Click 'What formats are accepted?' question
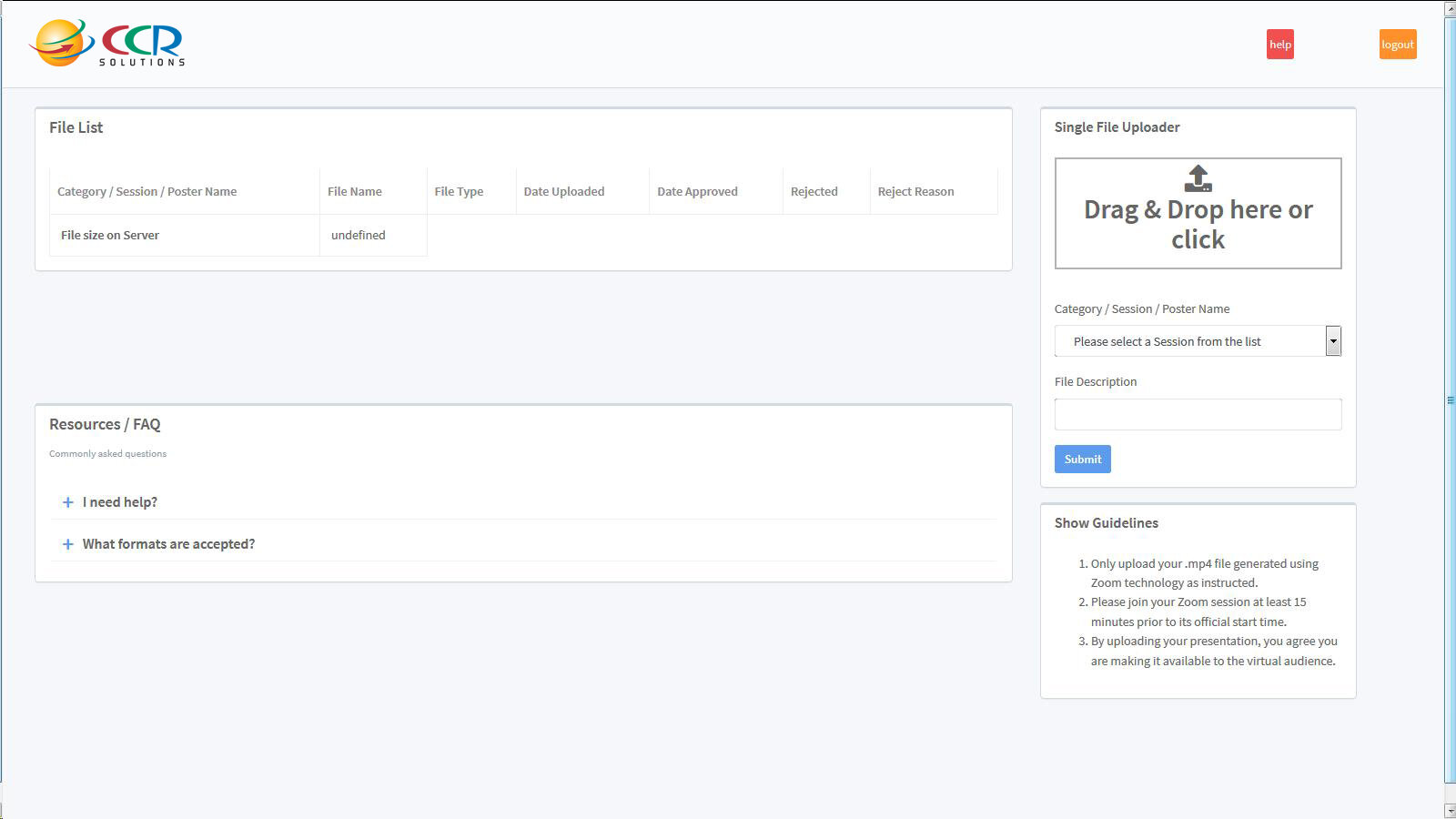 (168, 544)
